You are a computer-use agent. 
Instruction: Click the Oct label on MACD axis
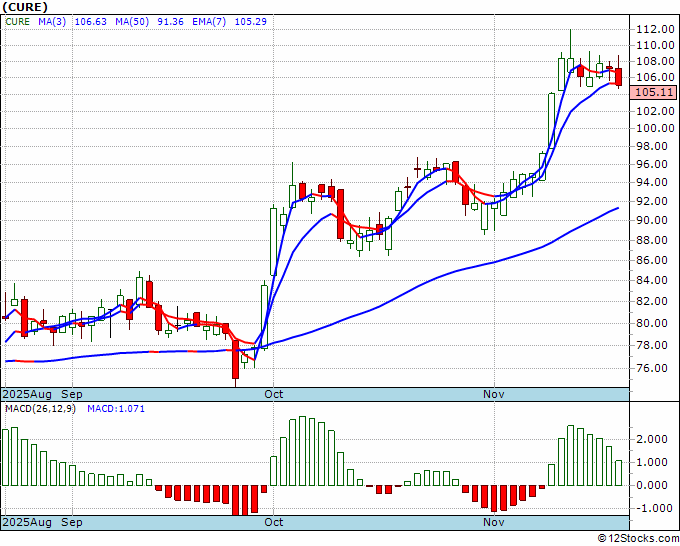pyautogui.click(x=274, y=522)
